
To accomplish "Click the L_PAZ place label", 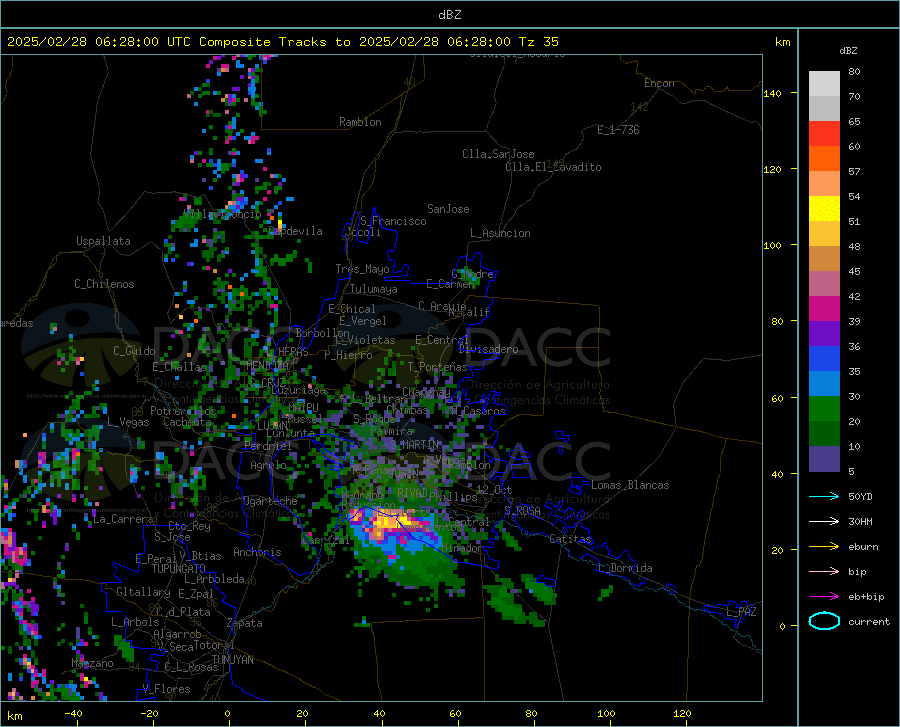I will [x=741, y=612].
